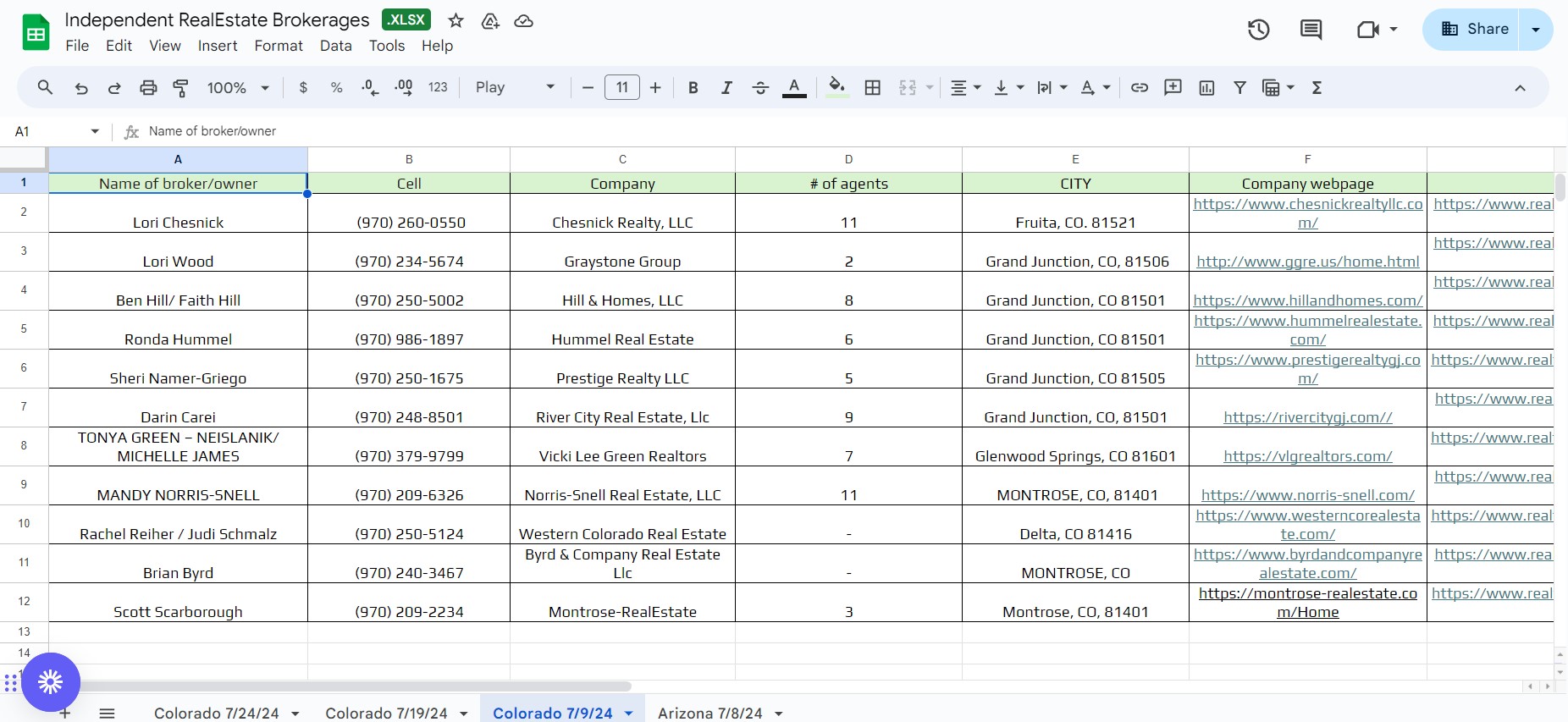Insert a link
The height and width of the screenshot is (722, 1568).
point(1140,87)
